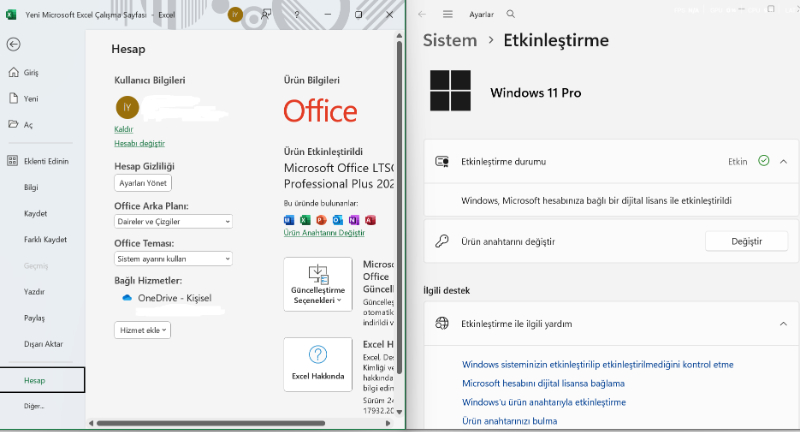This screenshot has height=432, width=800.
Task: Click the İY account avatar in title bar
Action: [235, 15]
